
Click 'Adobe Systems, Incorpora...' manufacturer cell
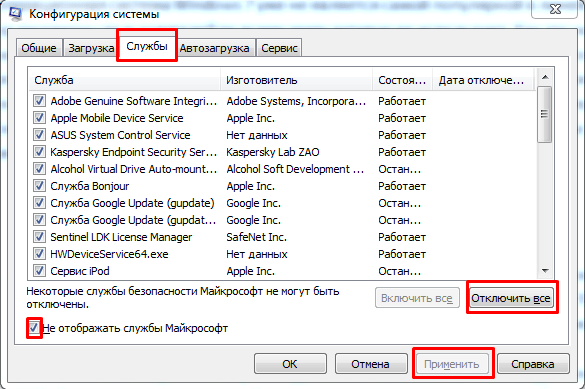click(296, 101)
